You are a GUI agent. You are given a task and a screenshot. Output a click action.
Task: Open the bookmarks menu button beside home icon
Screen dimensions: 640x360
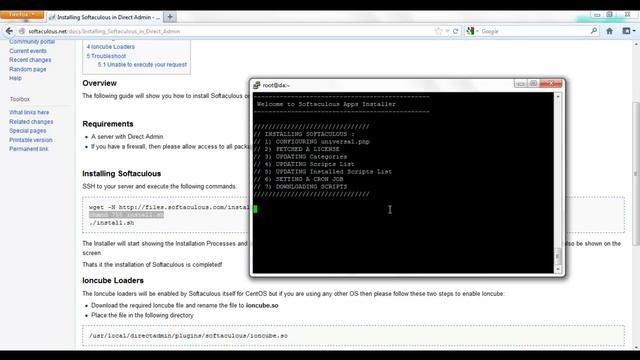coord(629,31)
